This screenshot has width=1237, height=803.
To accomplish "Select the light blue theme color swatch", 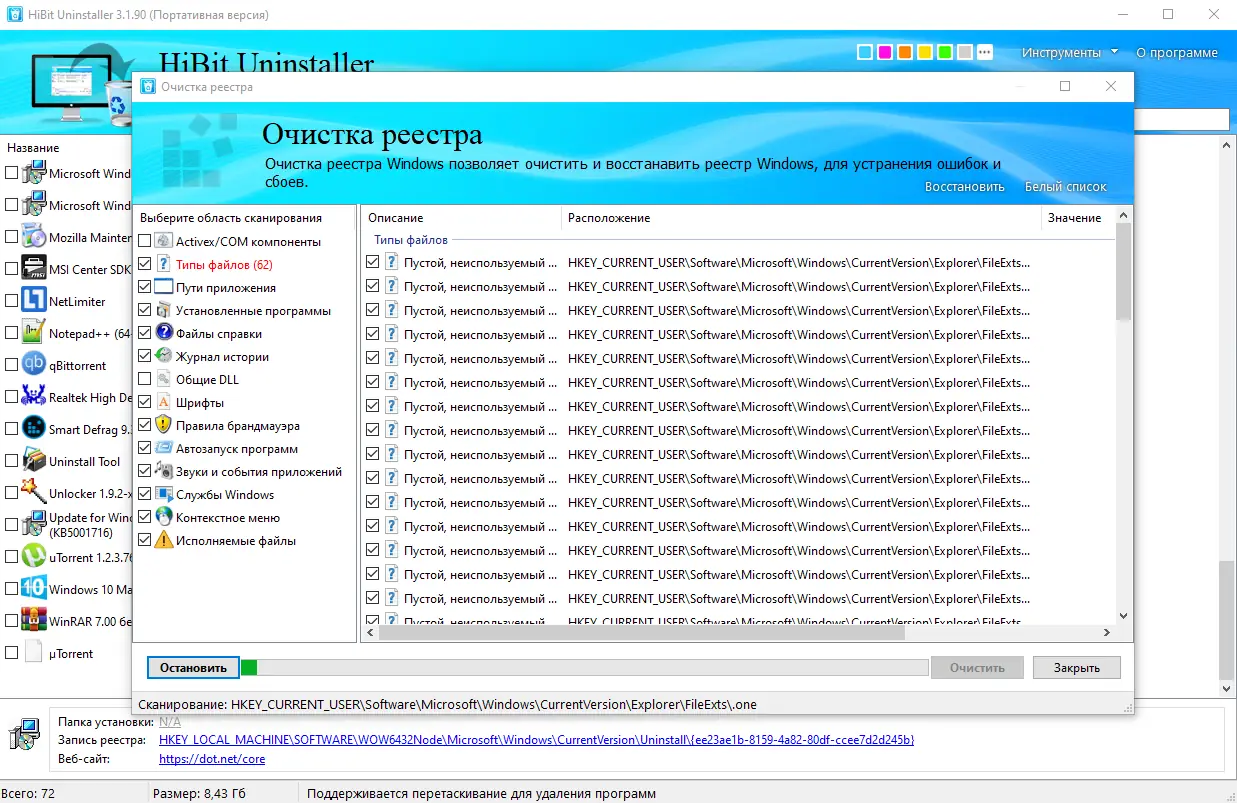I will point(864,52).
